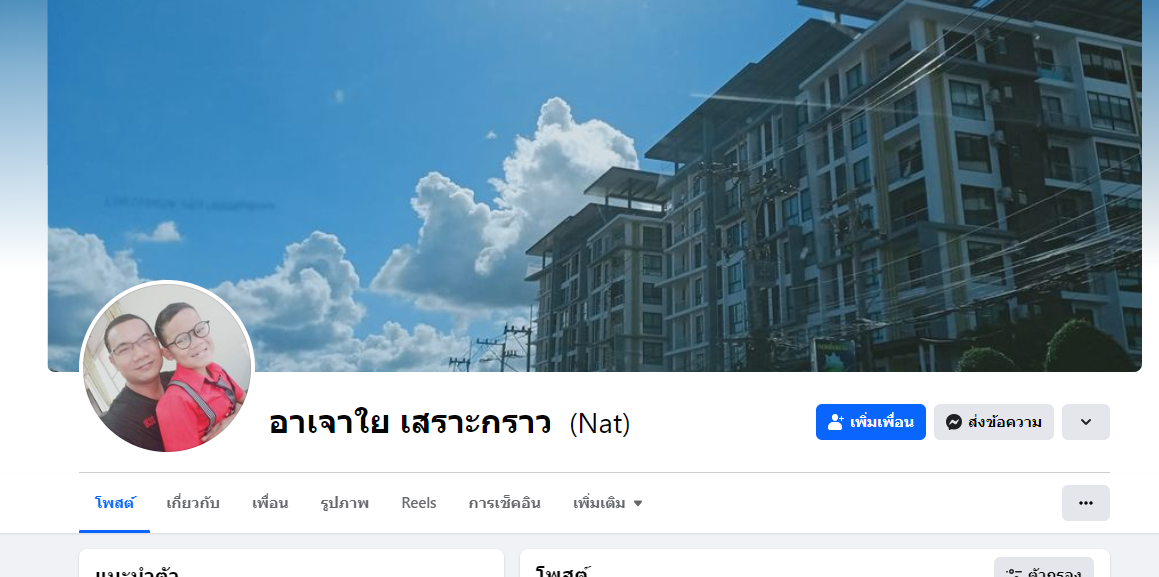
Task: Click the แนะนำตัว intro card heading
Action: (137, 572)
